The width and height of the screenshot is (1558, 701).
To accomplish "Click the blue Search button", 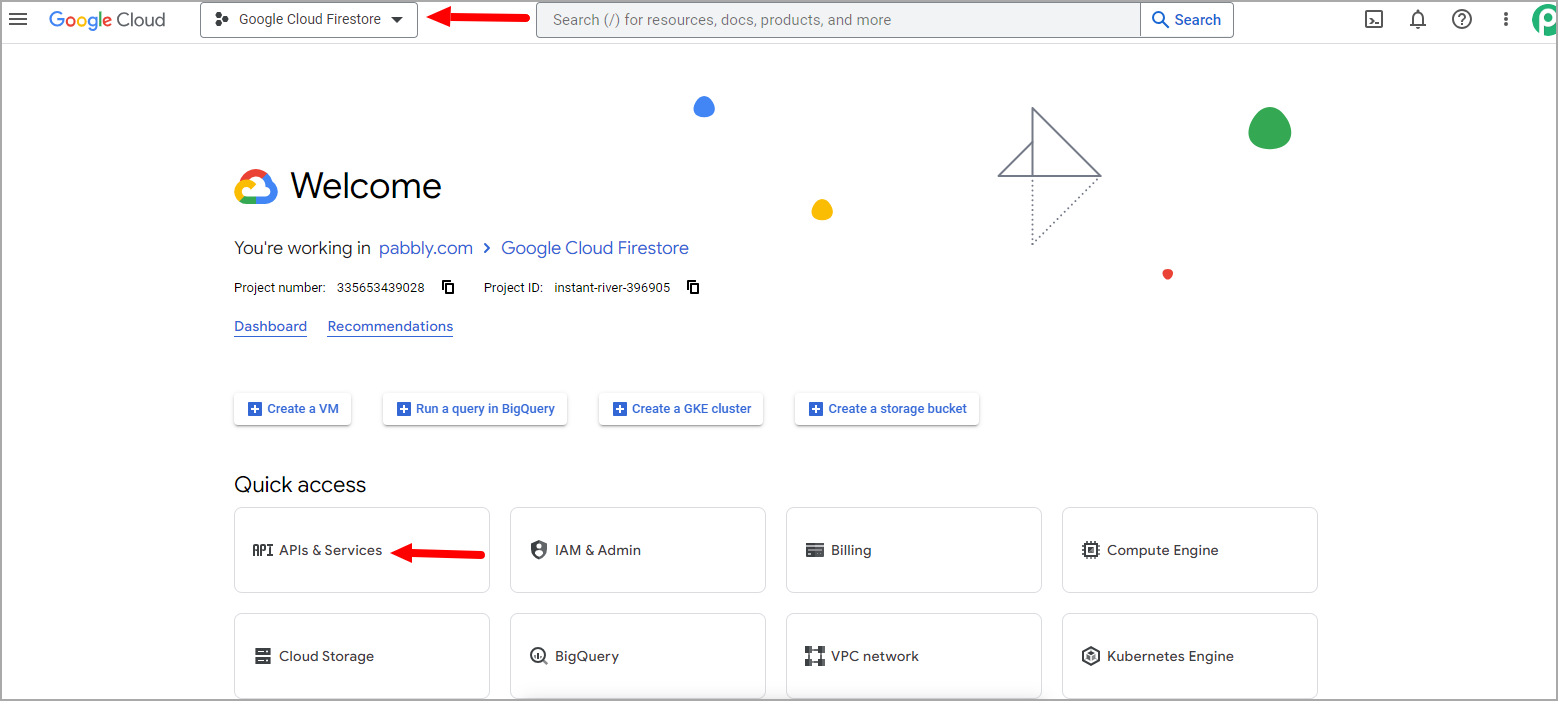I will (x=1186, y=20).
